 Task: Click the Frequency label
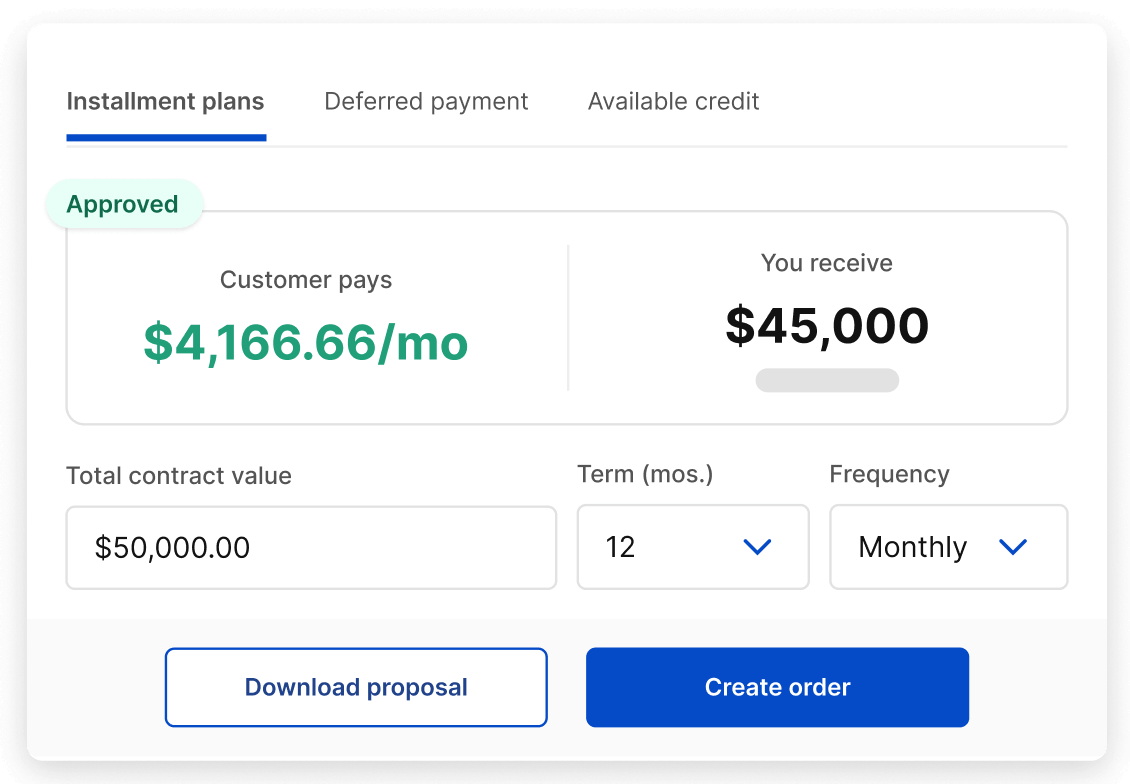pyautogui.click(x=889, y=474)
